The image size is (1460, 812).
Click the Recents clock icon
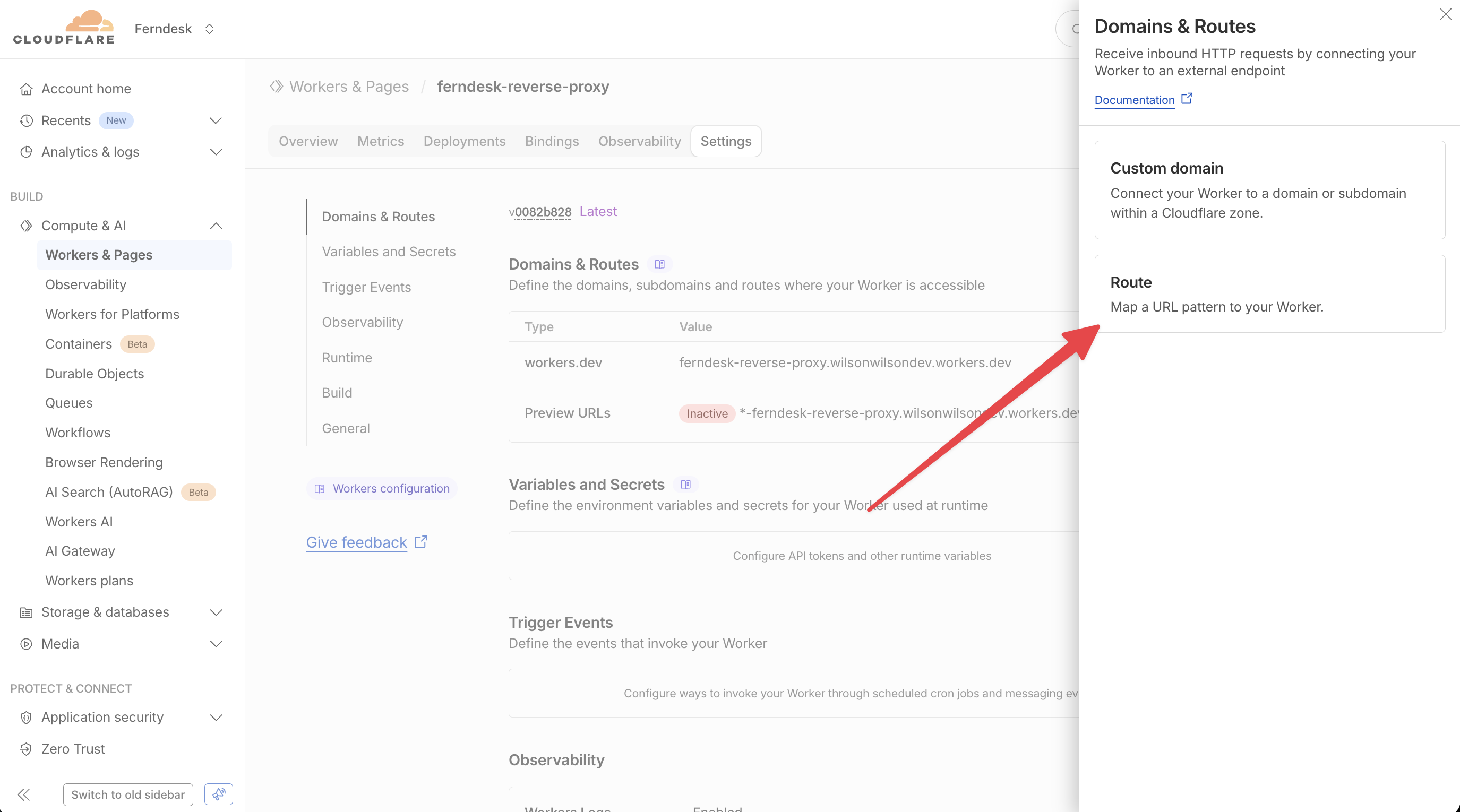(x=26, y=120)
